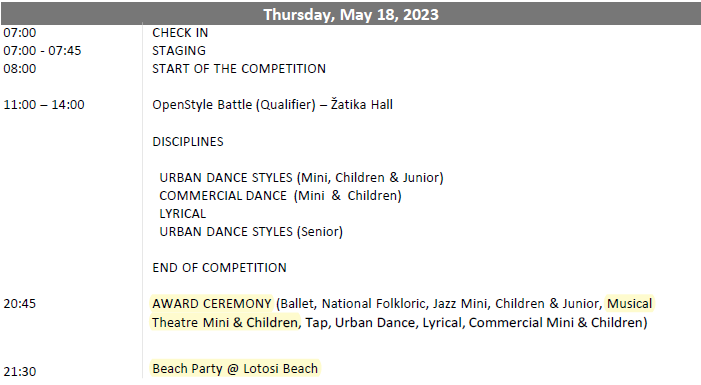
Task: Select START OF THE COMPETITION text
Action: point(239,68)
